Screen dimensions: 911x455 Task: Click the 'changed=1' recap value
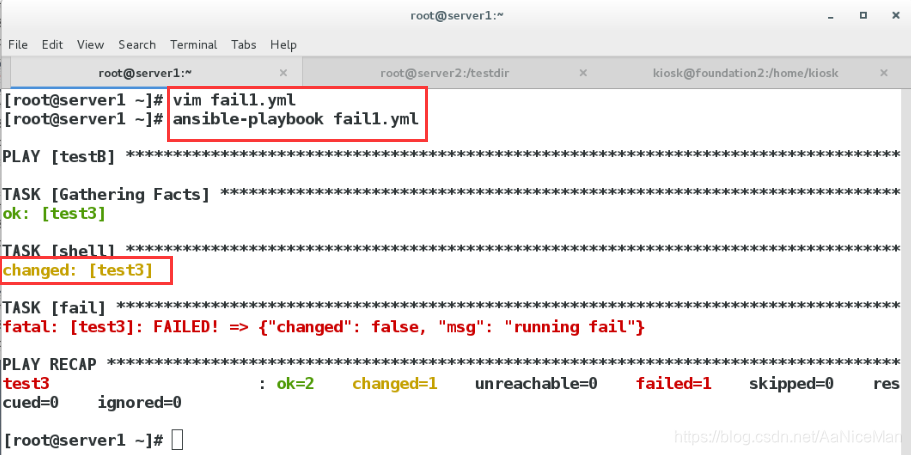pyautogui.click(x=395, y=384)
